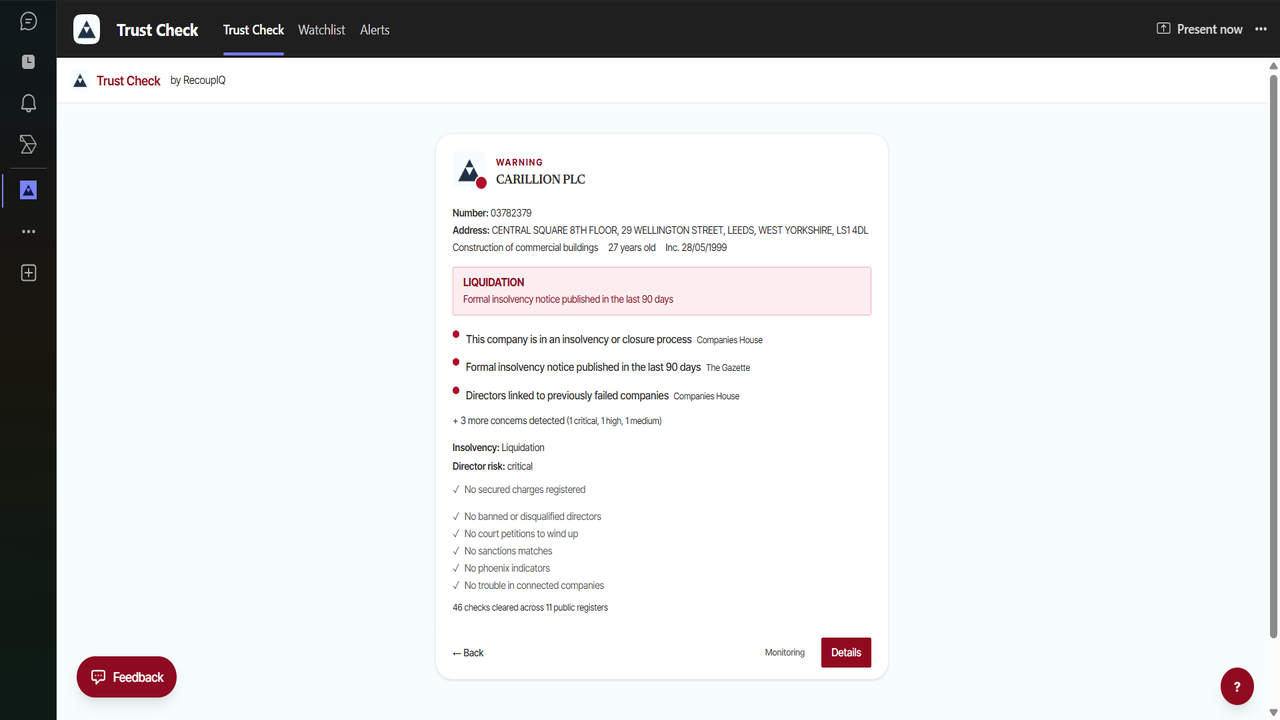Viewport: 1280px width, 720px height.
Task: Click the vertical page scrollbar
Action: pyautogui.click(x=1274, y=355)
